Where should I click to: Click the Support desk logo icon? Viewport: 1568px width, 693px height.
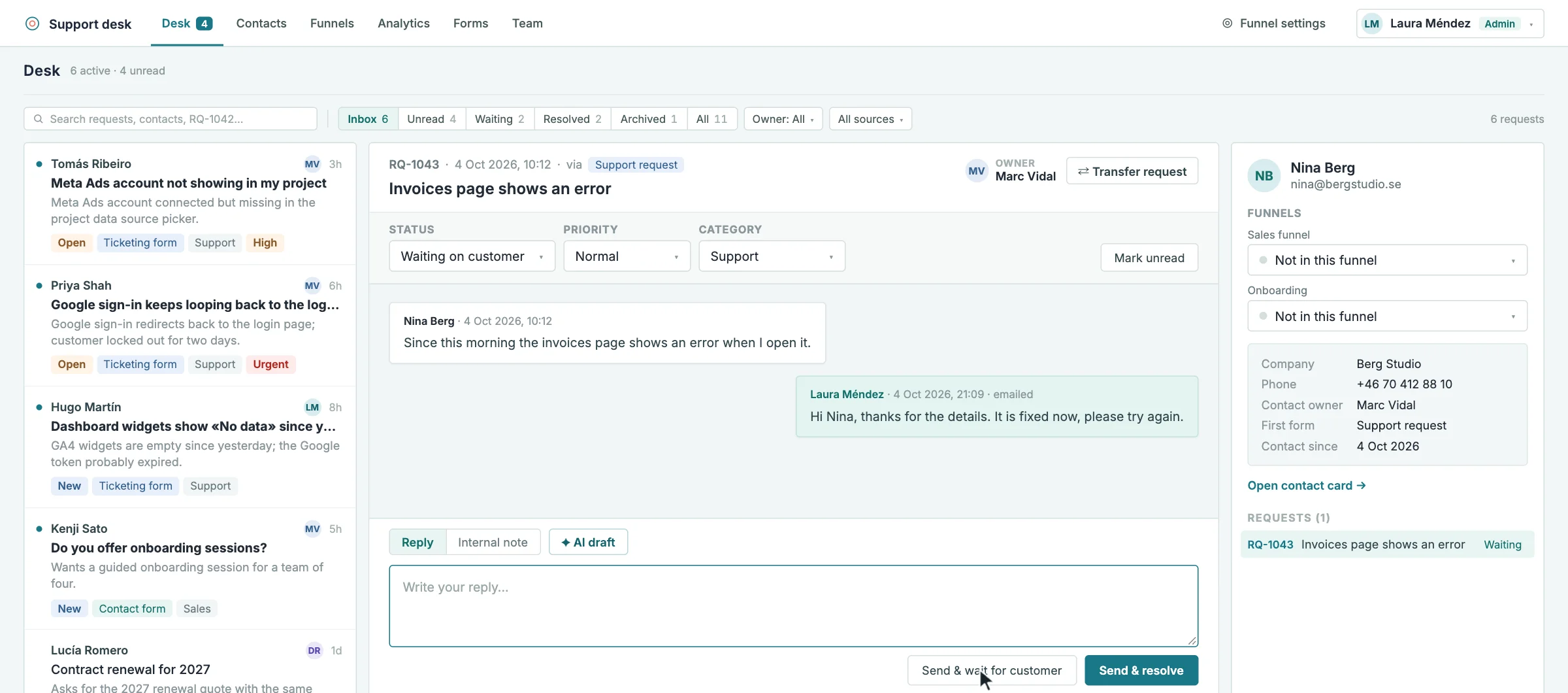coord(32,24)
